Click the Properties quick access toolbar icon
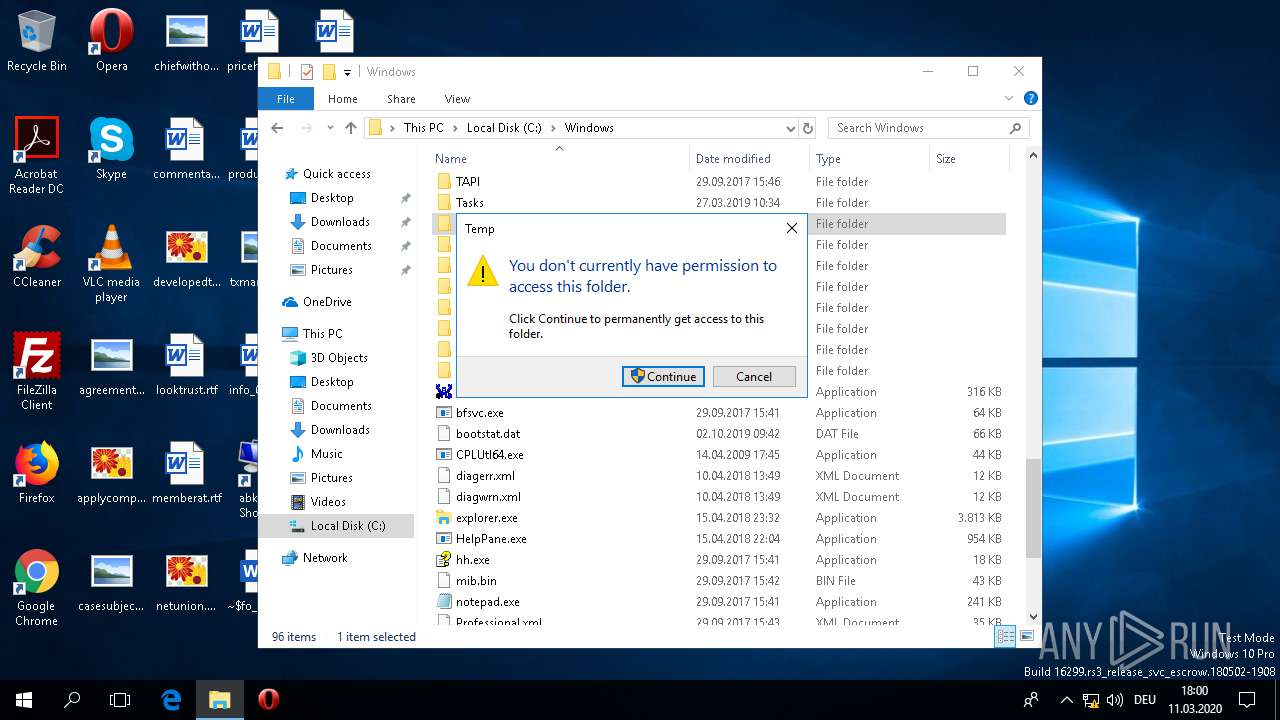The width and height of the screenshot is (1280, 720). pos(307,72)
